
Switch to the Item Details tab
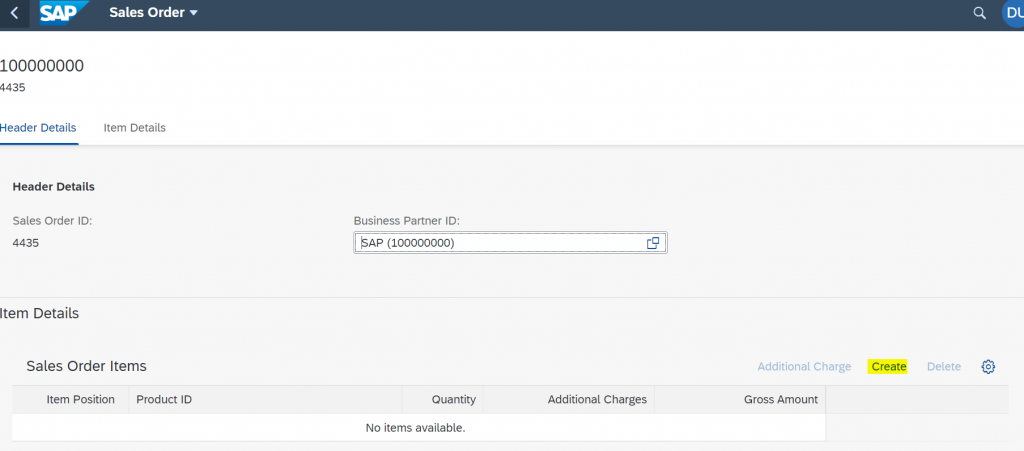pyautogui.click(x=135, y=128)
